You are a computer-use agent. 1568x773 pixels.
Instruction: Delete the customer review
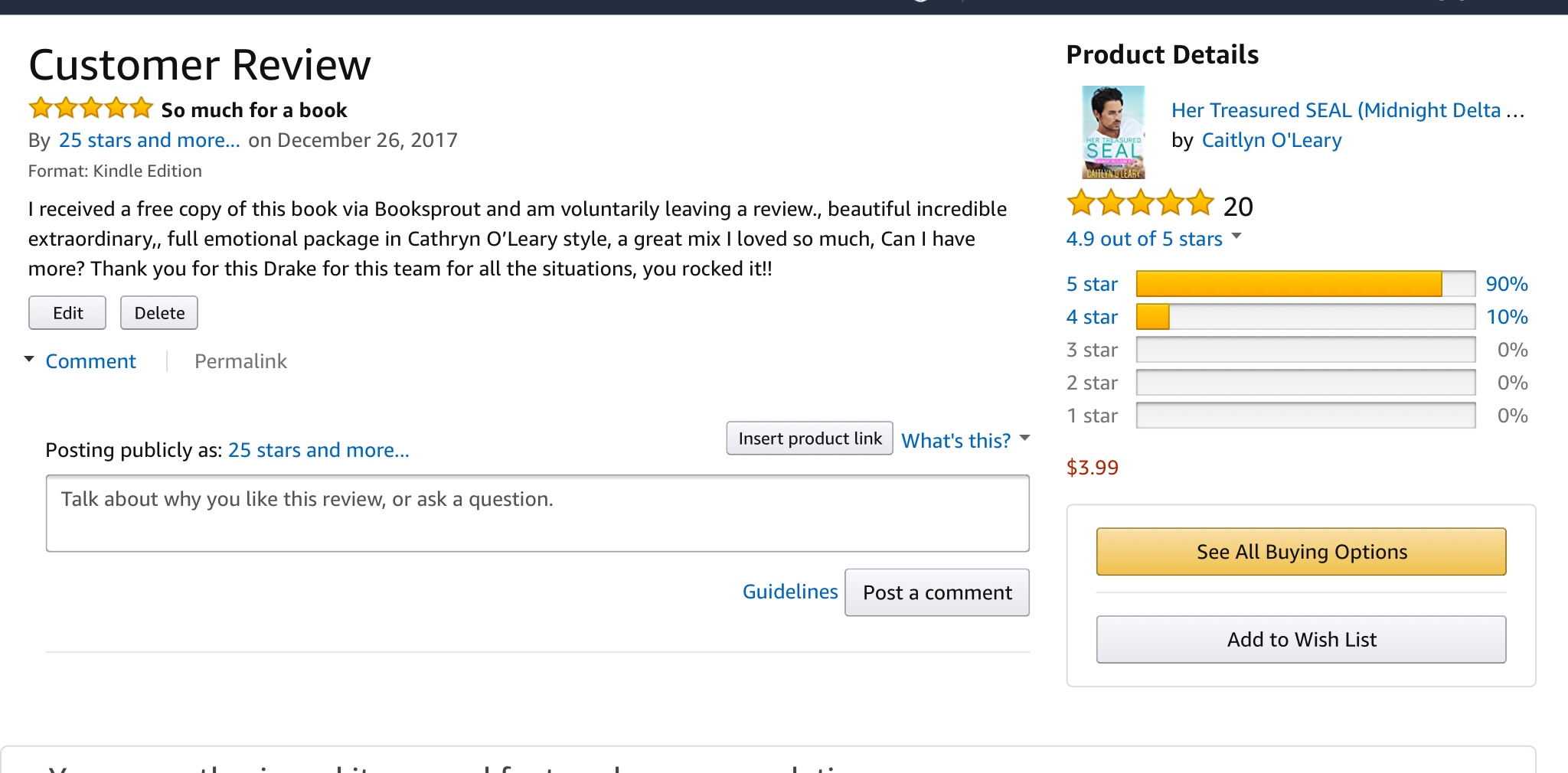(x=159, y=313)
